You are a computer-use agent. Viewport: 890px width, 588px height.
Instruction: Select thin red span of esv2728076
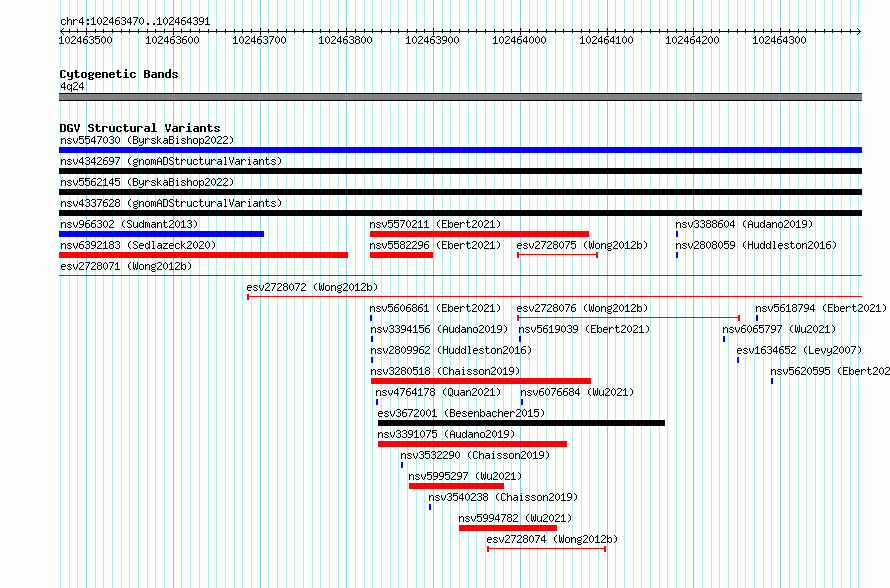coord(628,318)
